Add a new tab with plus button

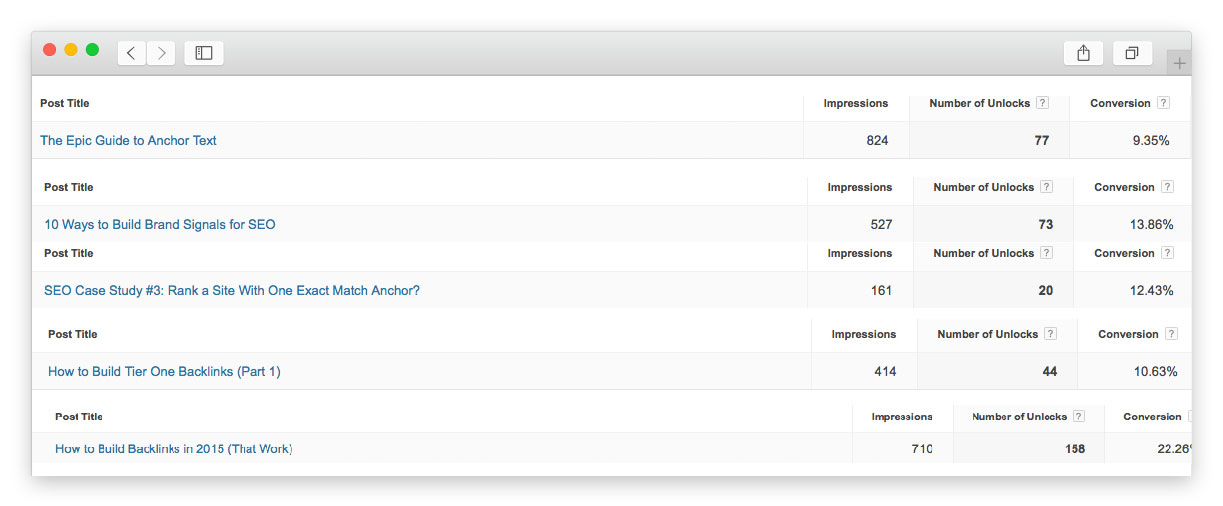pos(1179,63)
